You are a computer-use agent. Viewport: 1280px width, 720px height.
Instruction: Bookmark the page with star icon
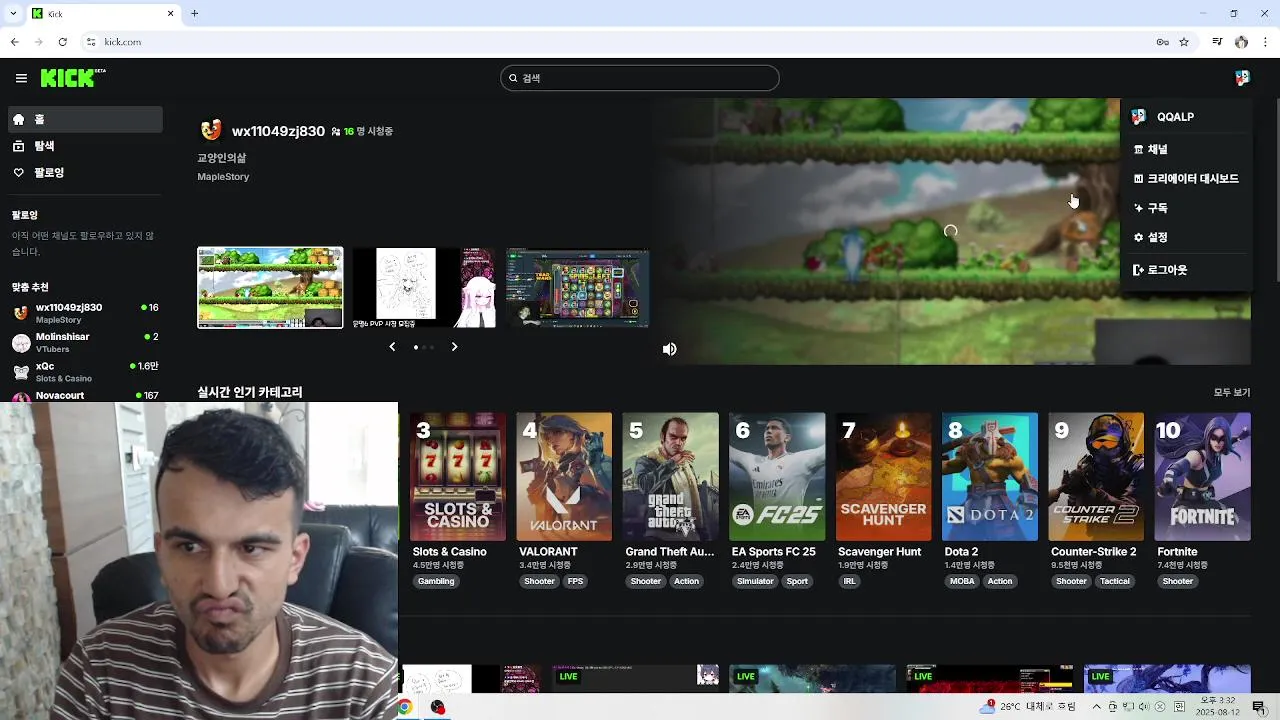1184,42
